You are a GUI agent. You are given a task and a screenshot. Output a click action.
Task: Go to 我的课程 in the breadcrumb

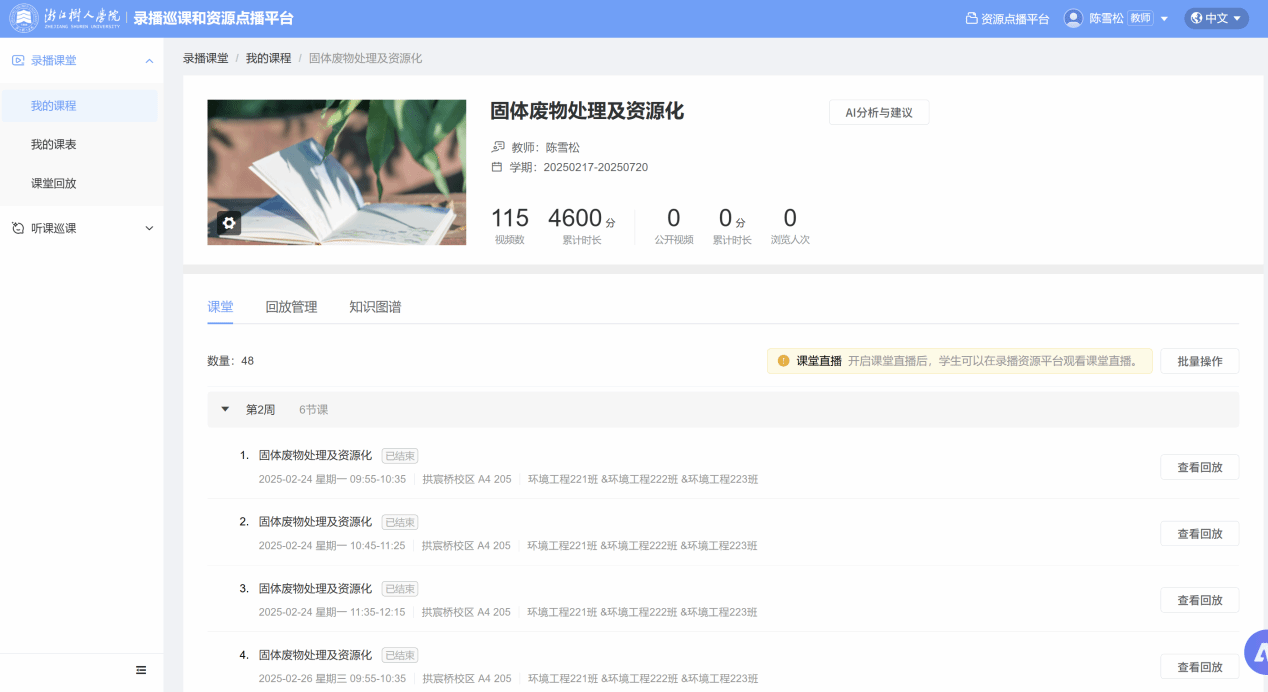click(x=268, y=58)
